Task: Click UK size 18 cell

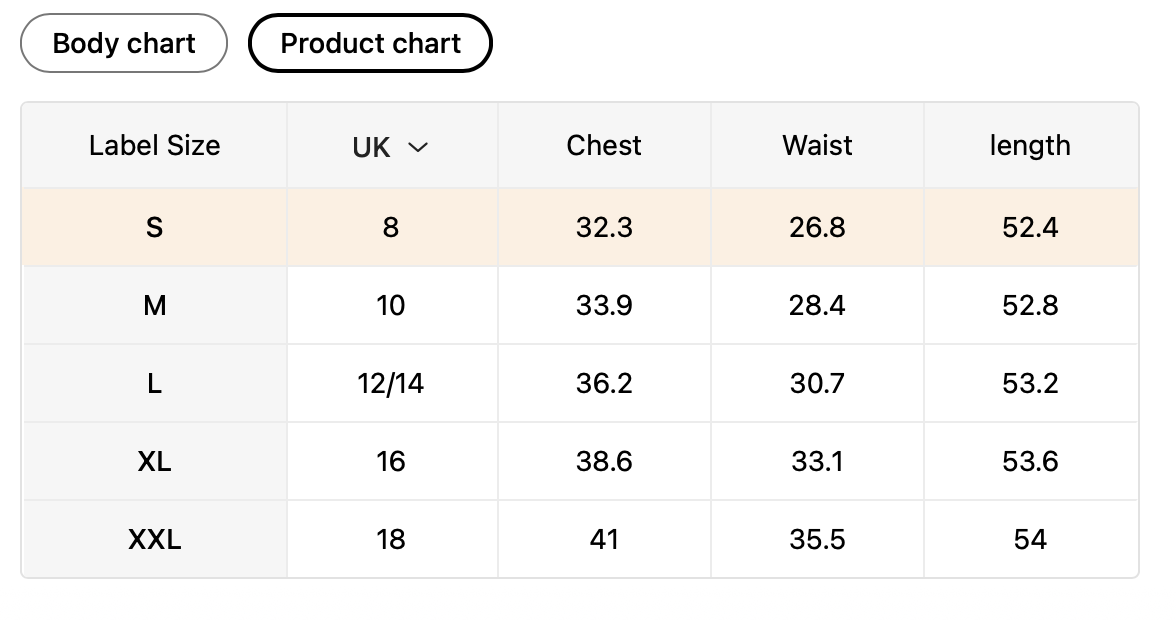Action: 391,540
